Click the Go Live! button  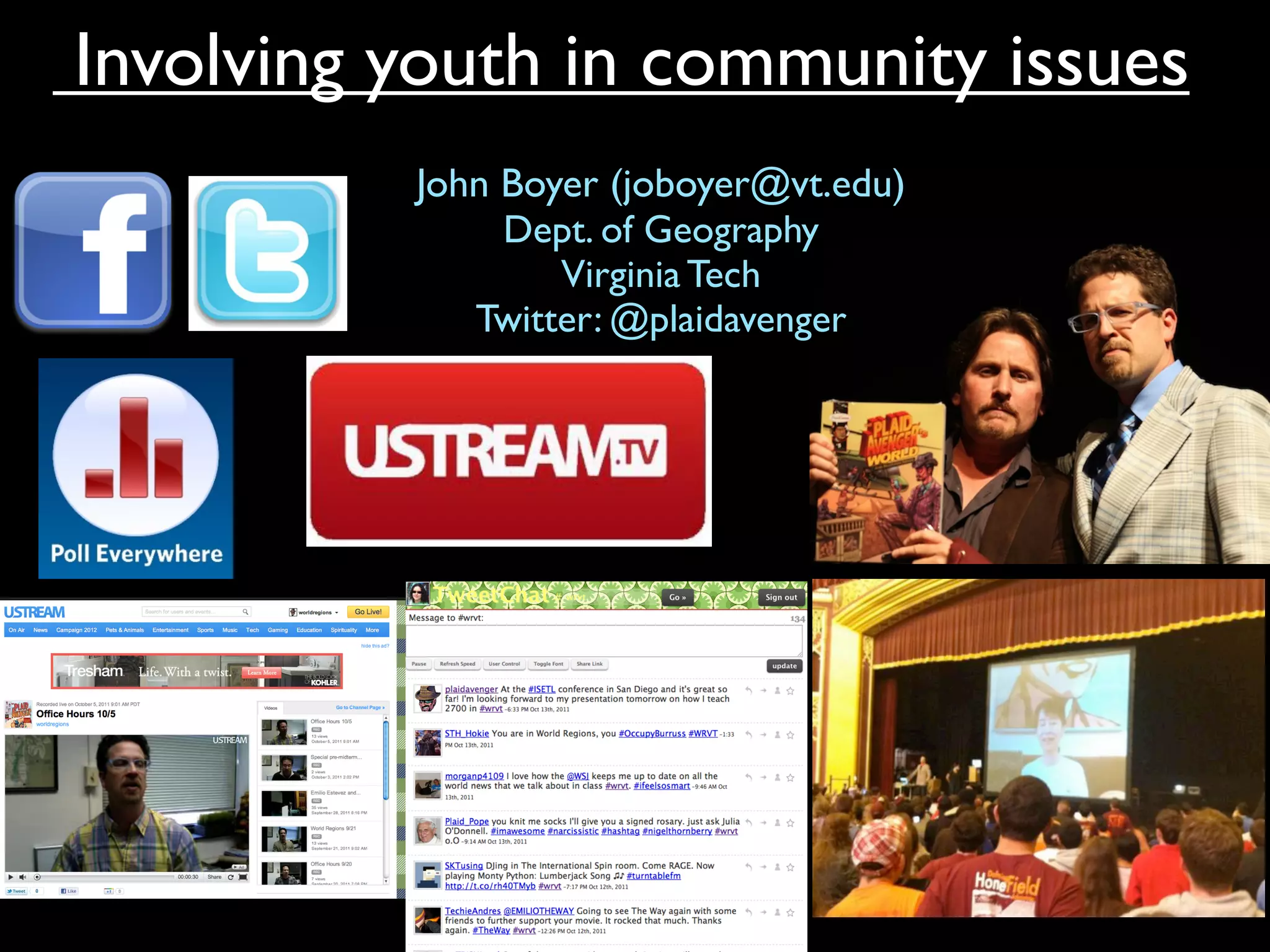coord(368,612)
